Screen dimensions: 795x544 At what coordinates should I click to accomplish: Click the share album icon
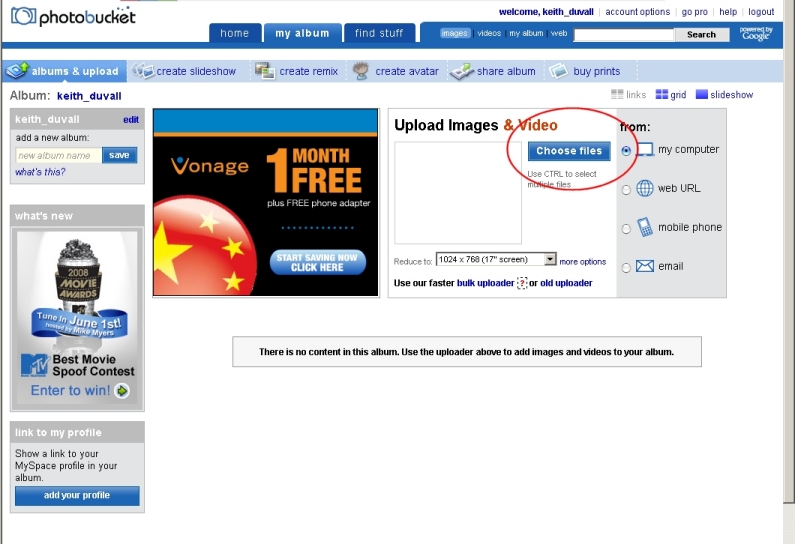461,71
